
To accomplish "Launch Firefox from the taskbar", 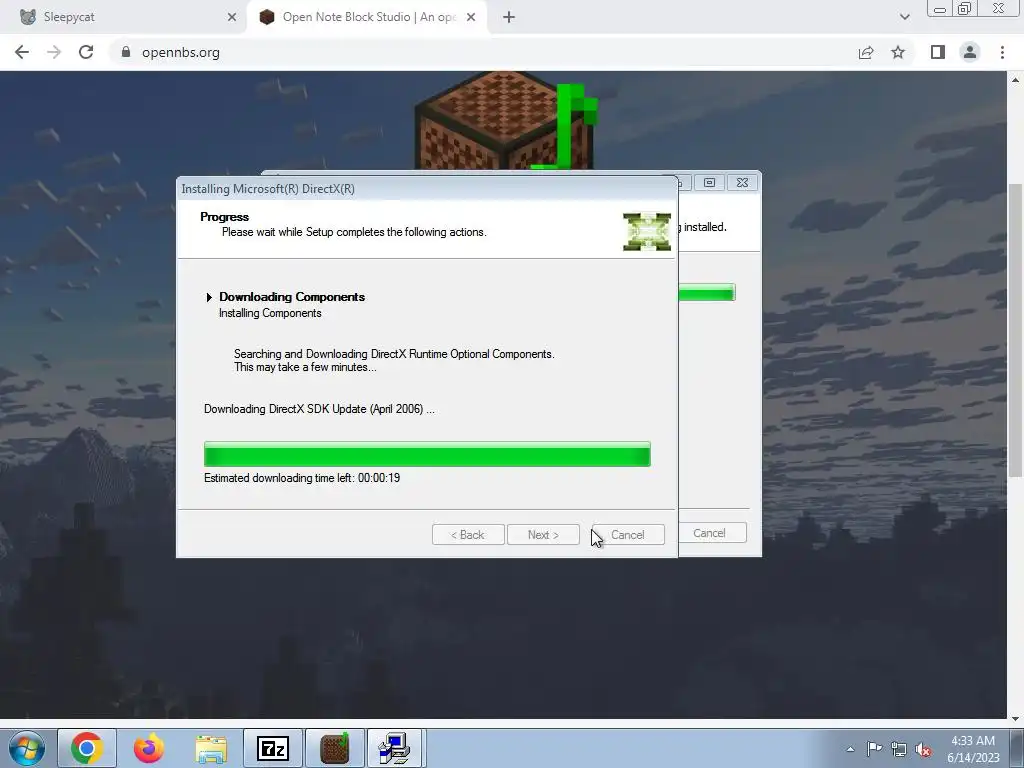I will [x=149, y=748].
